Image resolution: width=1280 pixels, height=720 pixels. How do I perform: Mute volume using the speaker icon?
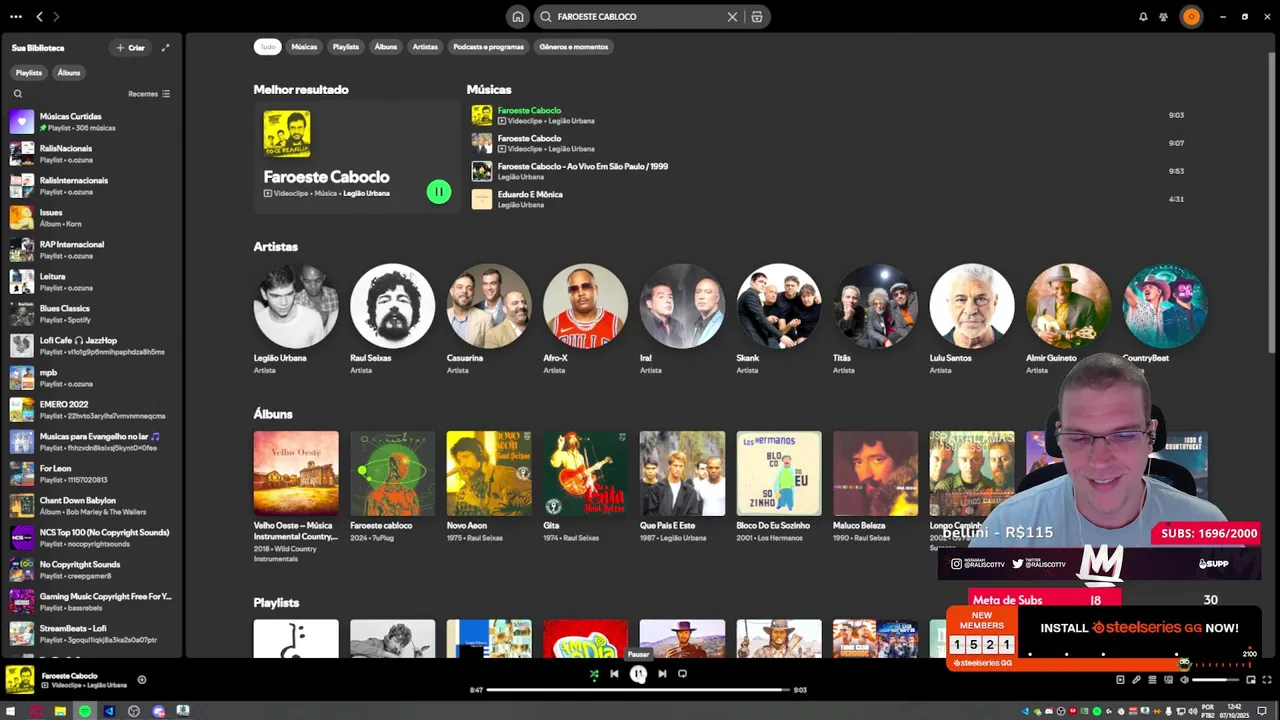pos(1184,680)
